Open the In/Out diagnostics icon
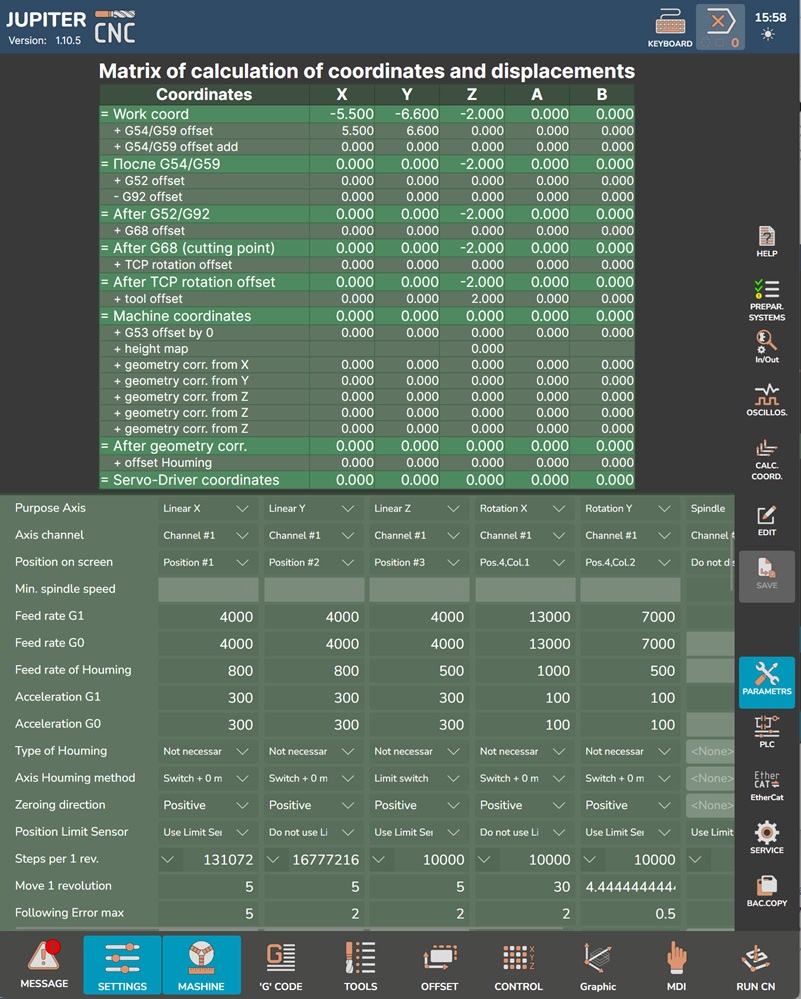Screen dimensions: 801x999 (767, 345)
